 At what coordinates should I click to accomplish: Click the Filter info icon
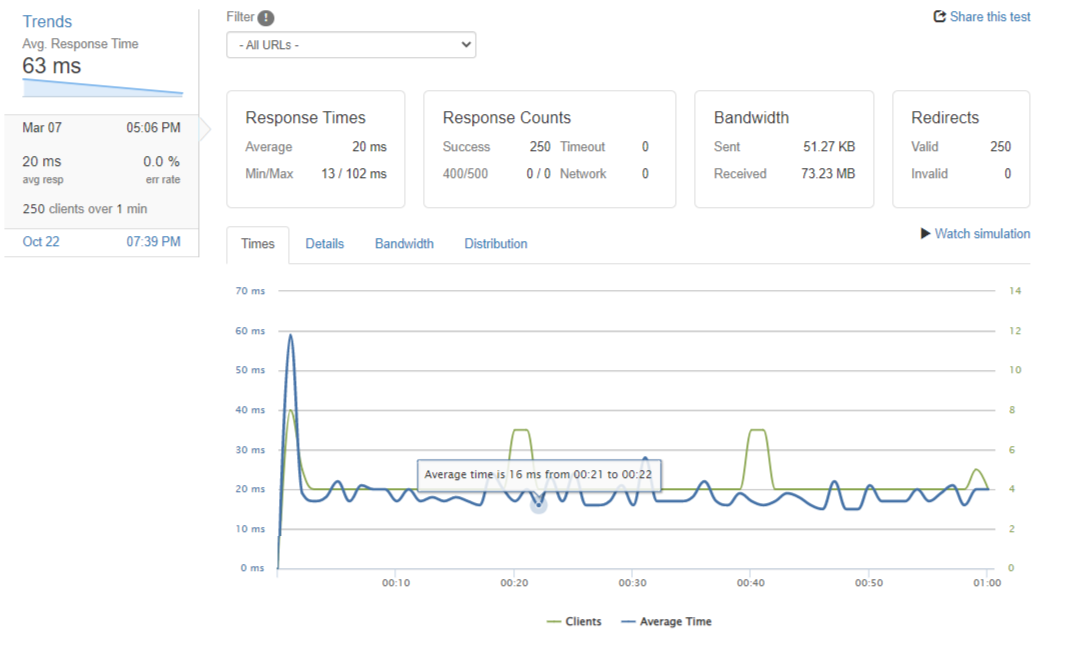click(266, 16)
